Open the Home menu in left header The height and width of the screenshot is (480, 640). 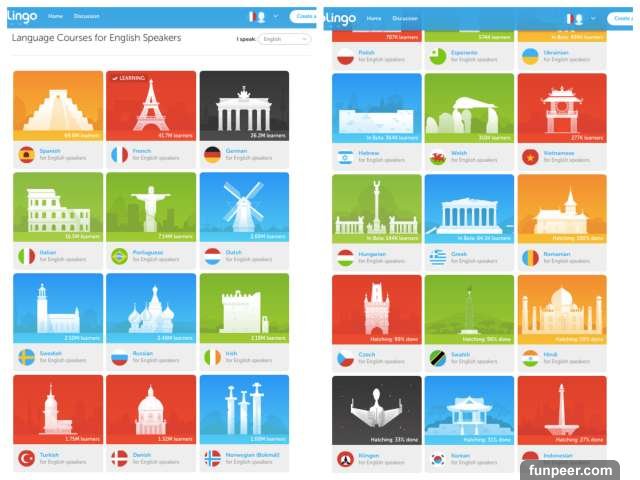coord(56,16)
